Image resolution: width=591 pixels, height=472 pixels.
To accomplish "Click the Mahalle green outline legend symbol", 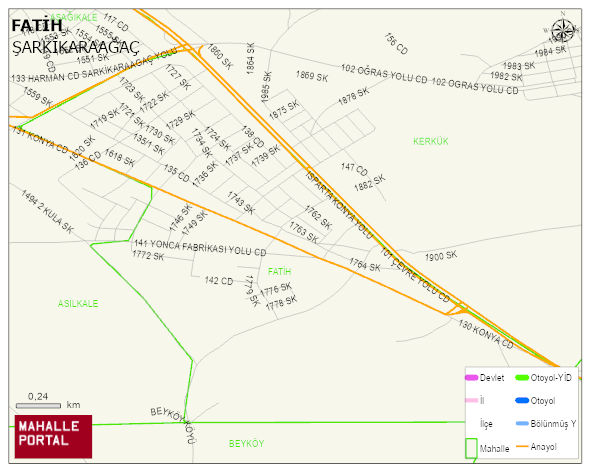I will click(472, 448).
